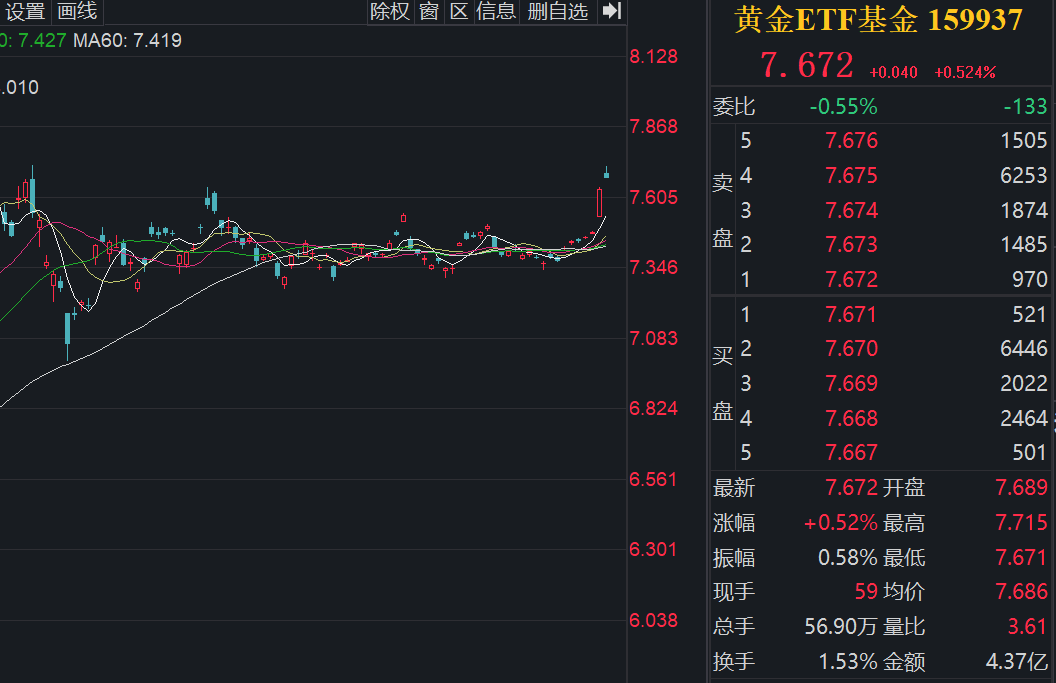
Task: Open 信息 info for this fund
Action: 496,11
